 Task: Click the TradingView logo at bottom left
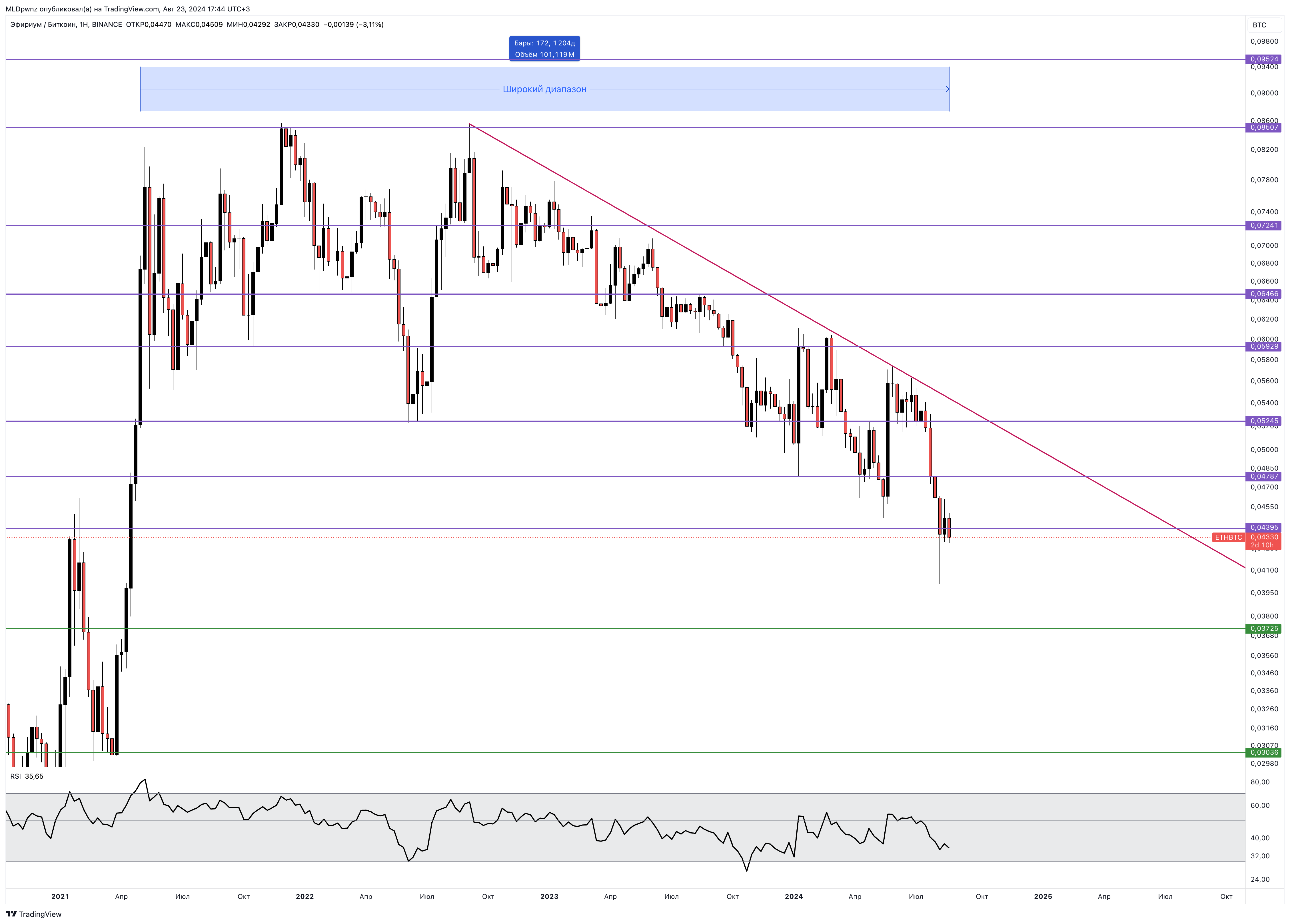coord(33,914)
